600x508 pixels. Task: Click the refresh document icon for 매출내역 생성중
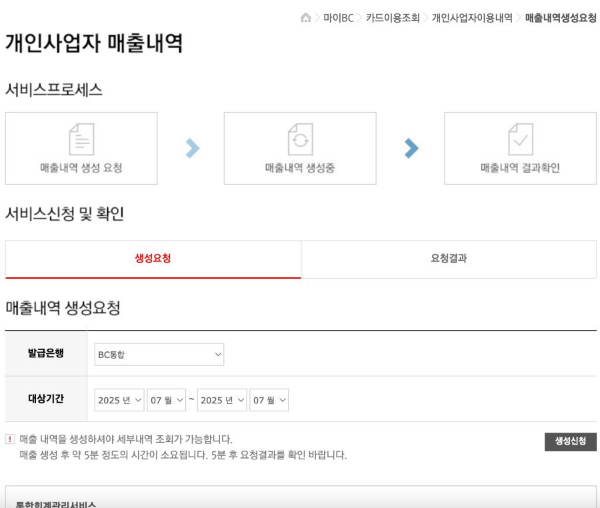[x=300, y=139]
